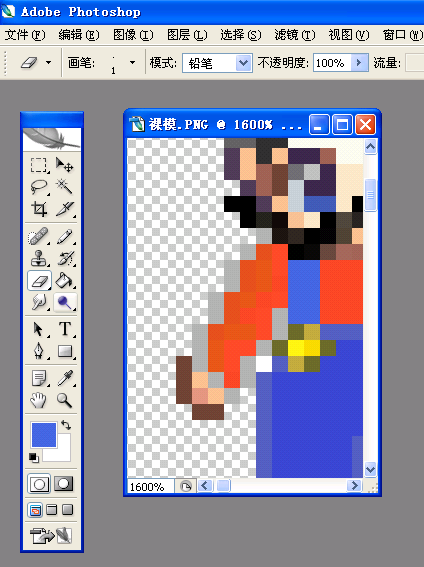
Task: Click the Adobe Photoshop title bar icon
Action: [8, 11]
